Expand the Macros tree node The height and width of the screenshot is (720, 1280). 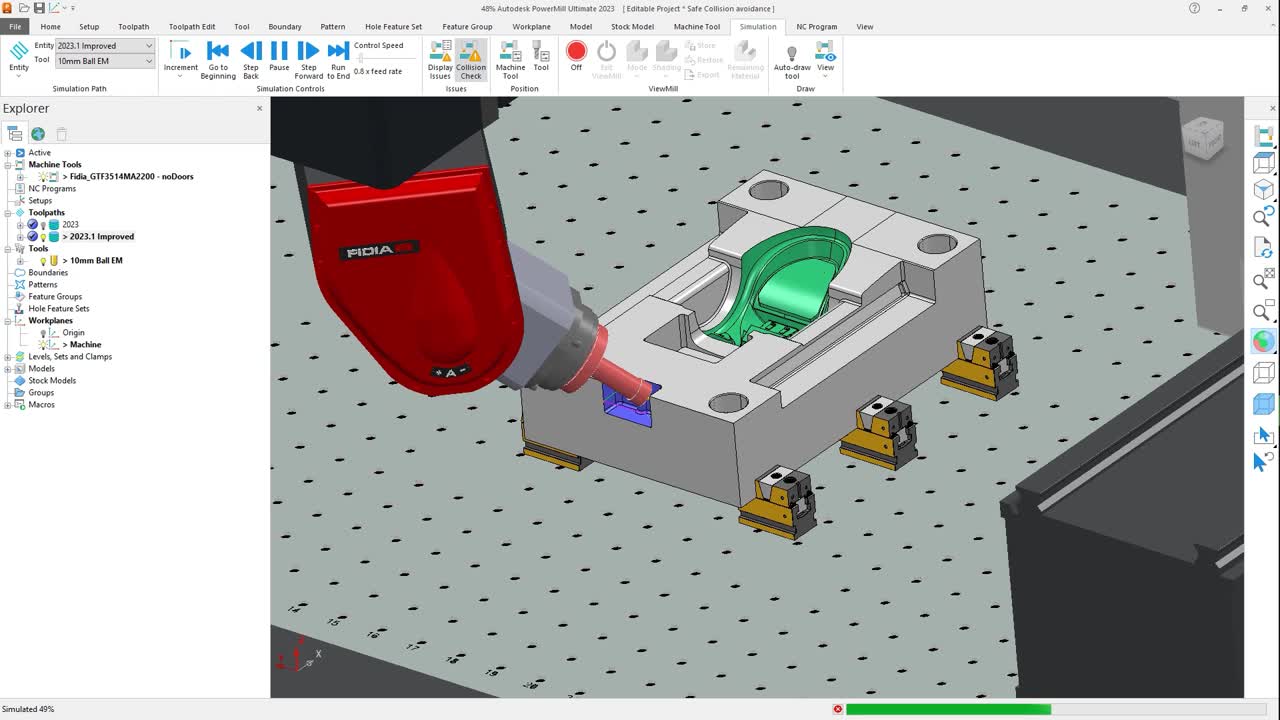pyautogui.click(x=8, y=405)
